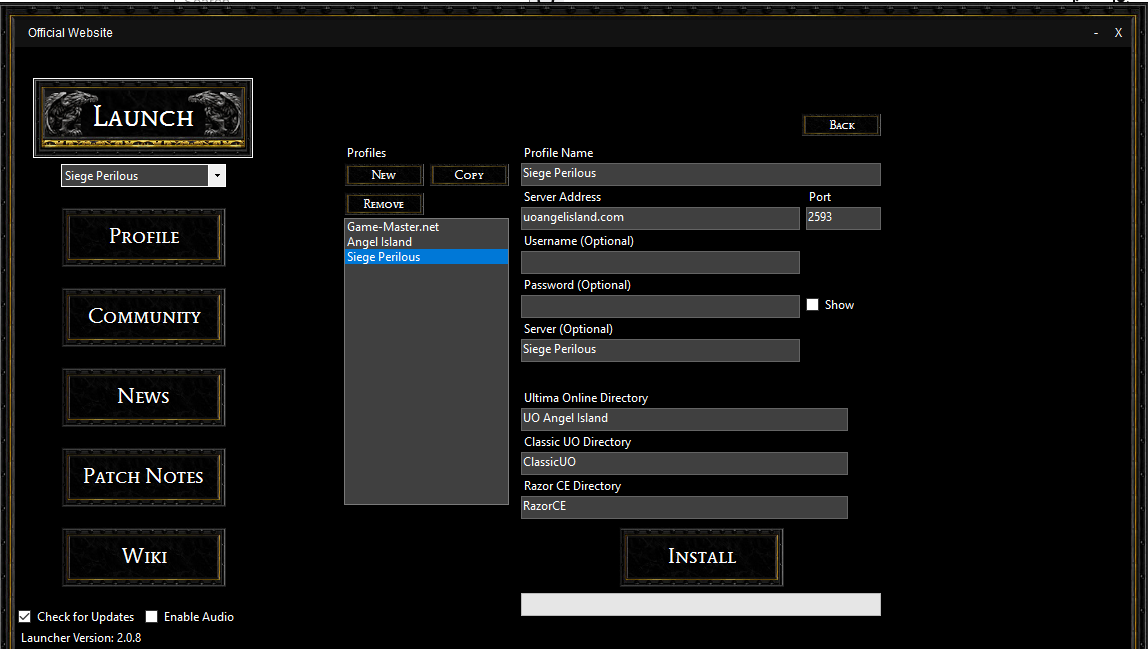Open the Wiki section
Image resolution: width=1148 pixels, height=649 pixels.
[x=144, y=557]
